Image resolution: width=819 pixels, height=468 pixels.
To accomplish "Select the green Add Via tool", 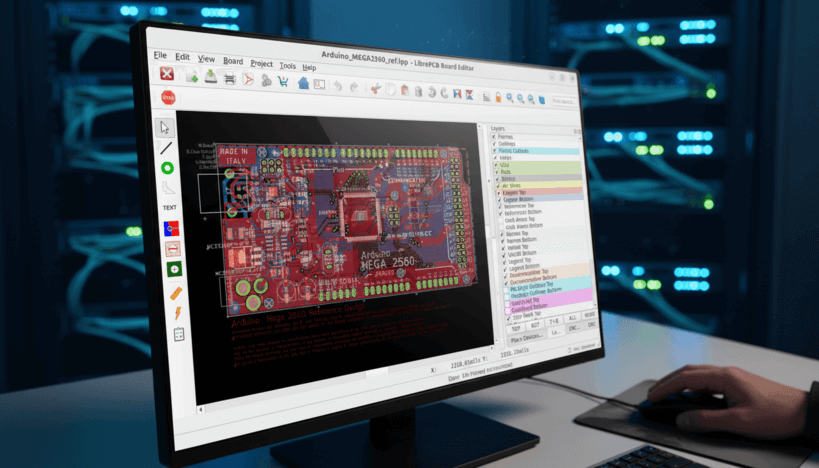I will tap(167, 168).
